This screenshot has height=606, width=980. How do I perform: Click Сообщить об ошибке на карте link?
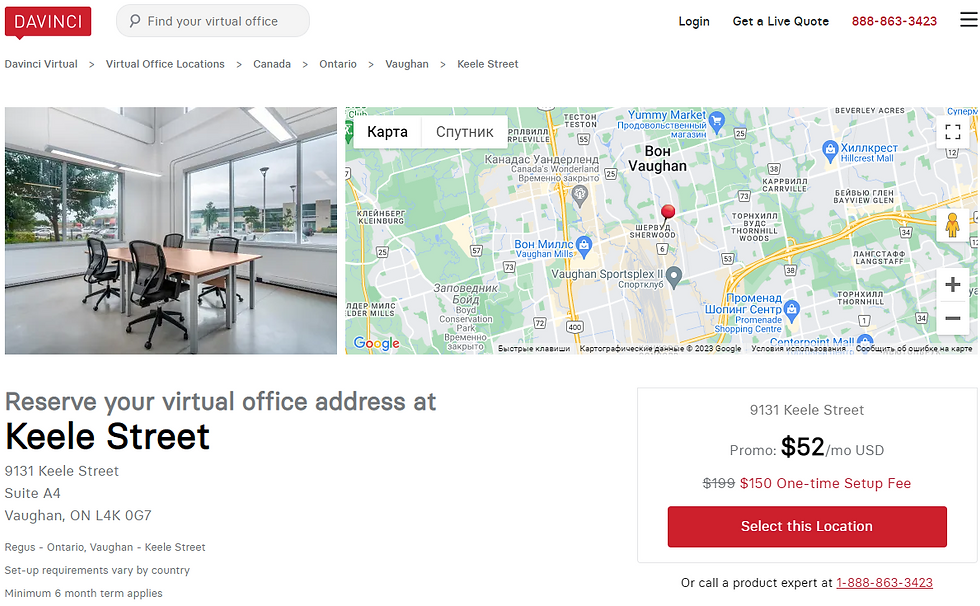[914, 349]
